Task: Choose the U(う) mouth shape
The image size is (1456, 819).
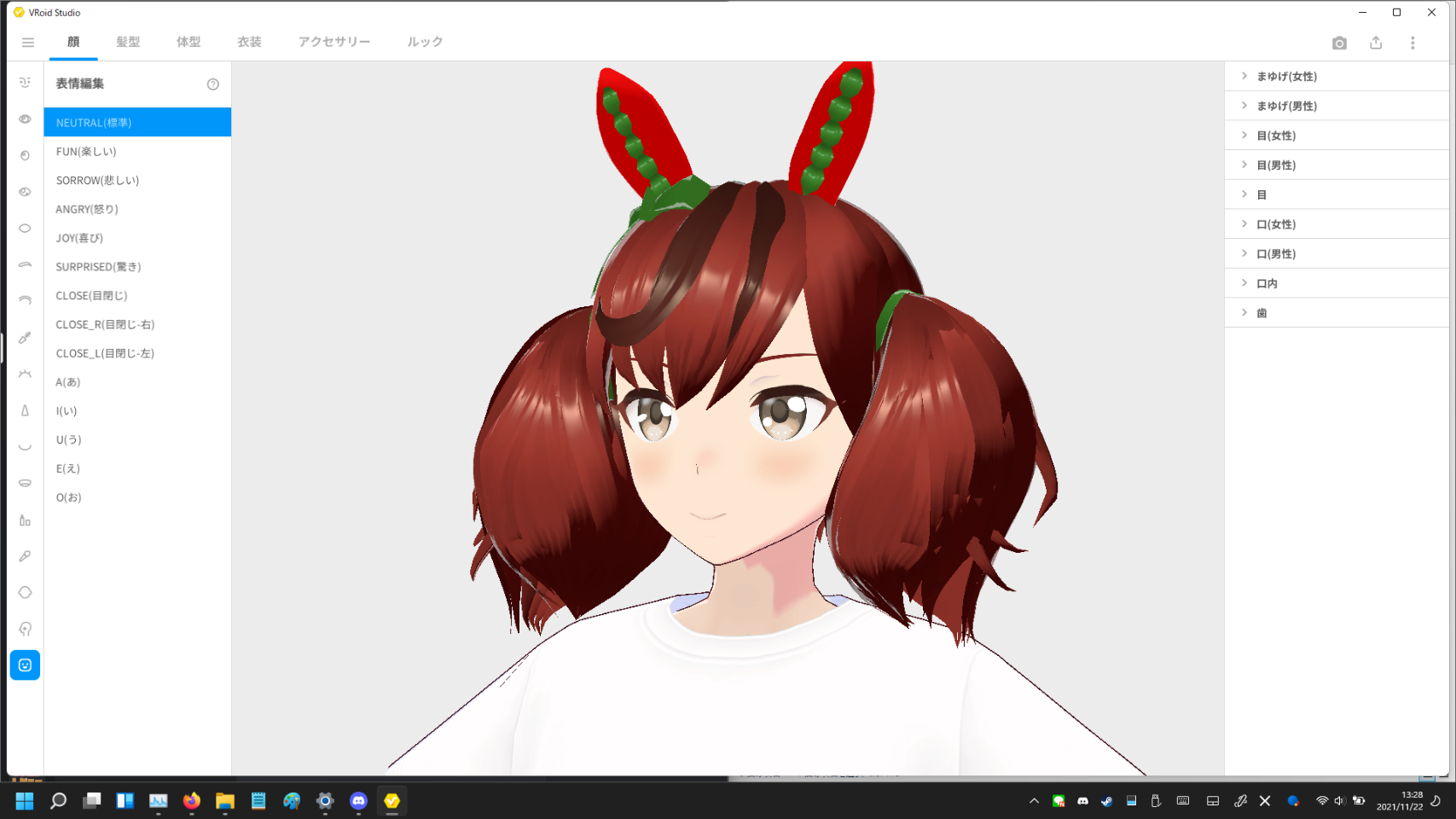Action: click(137, 439)
